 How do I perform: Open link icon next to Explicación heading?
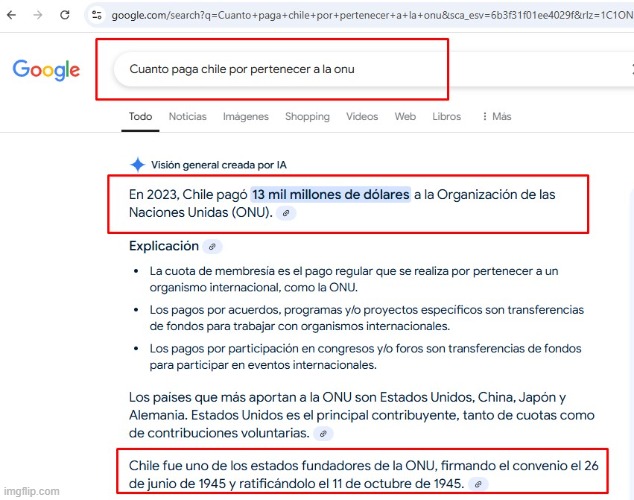pyautogui.click(x=212, y=247)
